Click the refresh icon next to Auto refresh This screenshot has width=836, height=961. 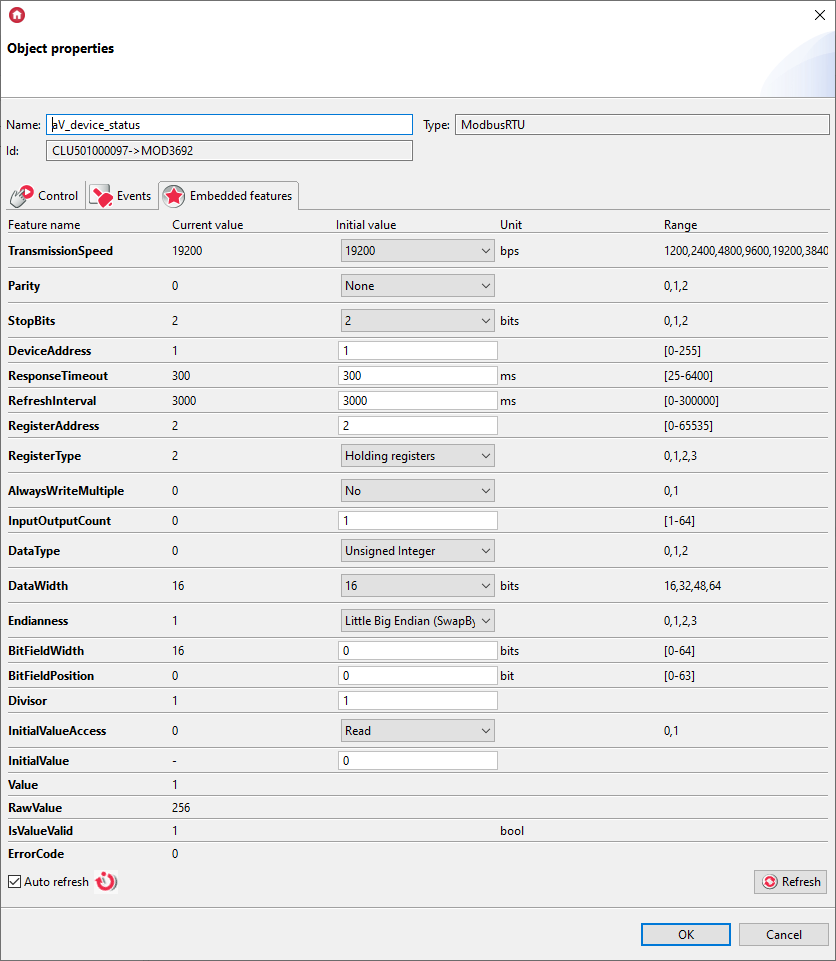point(105,881)
